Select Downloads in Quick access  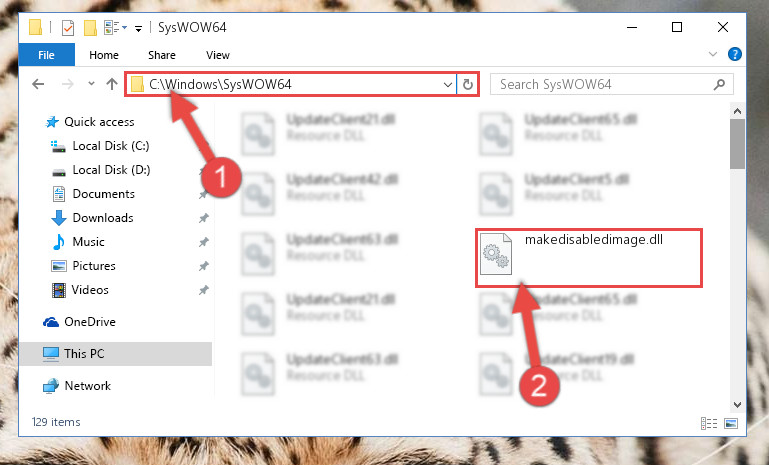coord(103,218)
